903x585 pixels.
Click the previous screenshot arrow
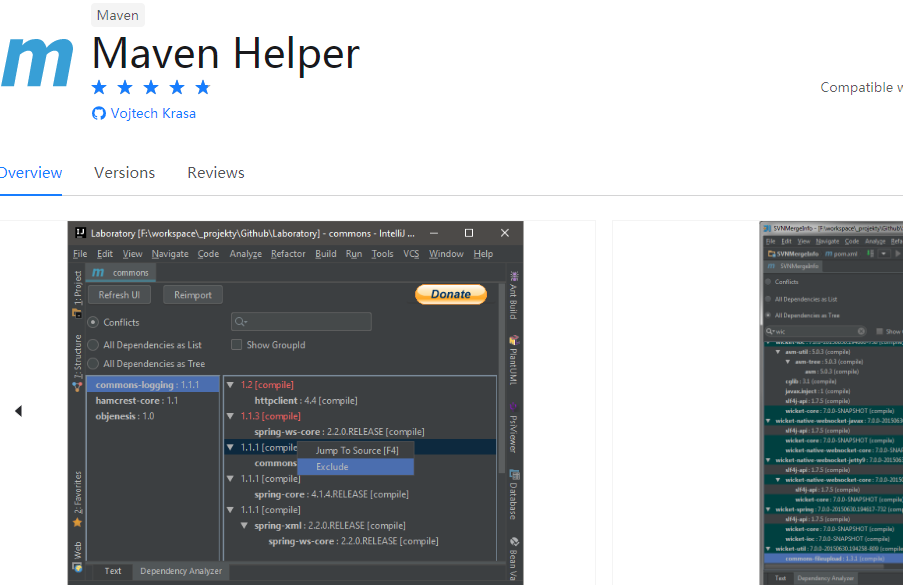pos(18,411)
